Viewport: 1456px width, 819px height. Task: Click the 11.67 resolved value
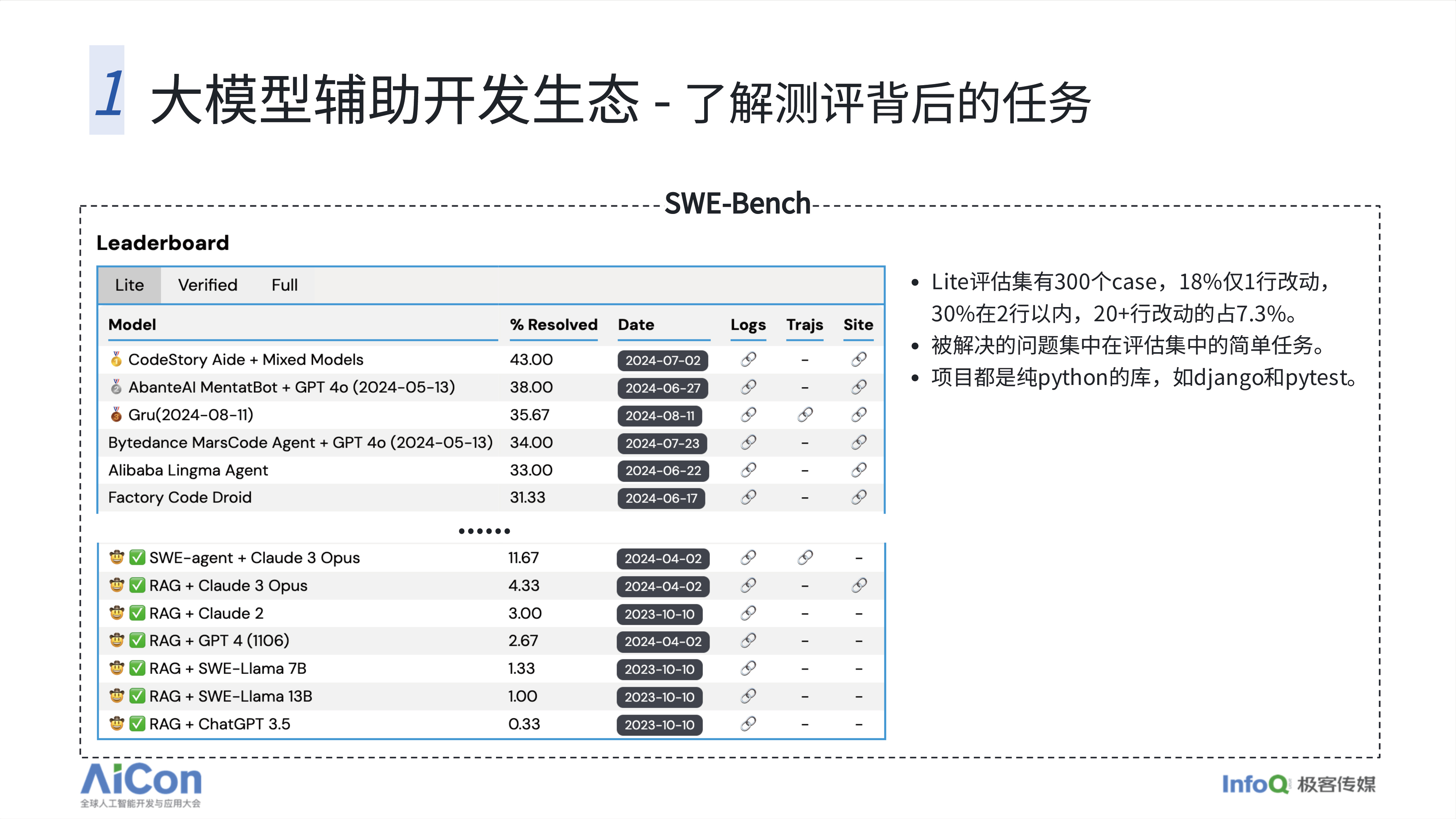(523, 558)
